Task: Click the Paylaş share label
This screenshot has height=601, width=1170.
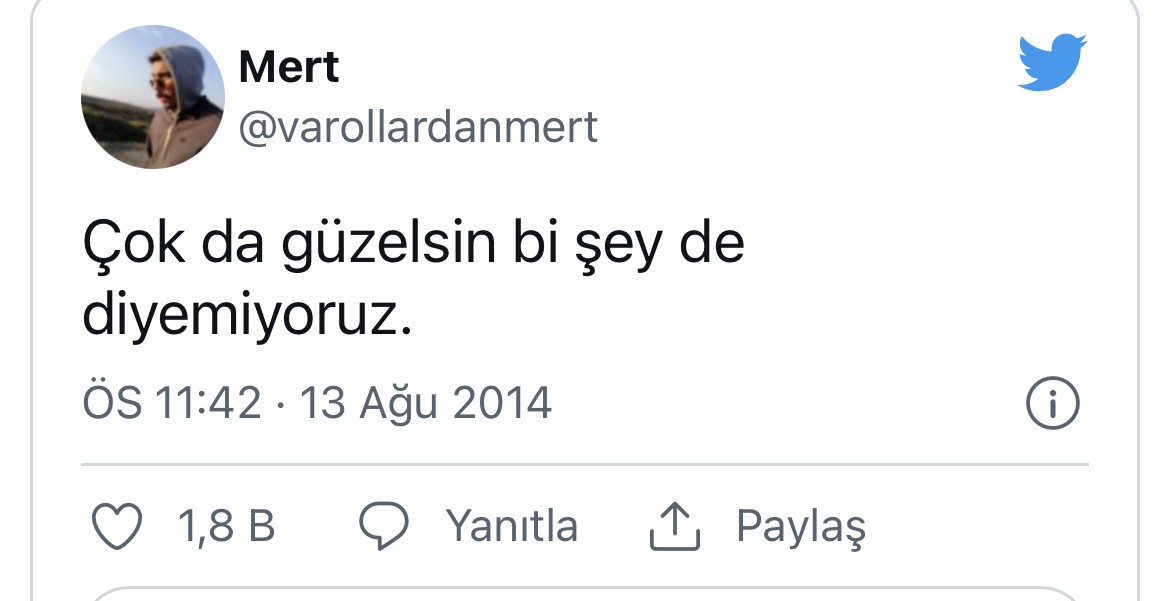Action: tap(801, 527)
